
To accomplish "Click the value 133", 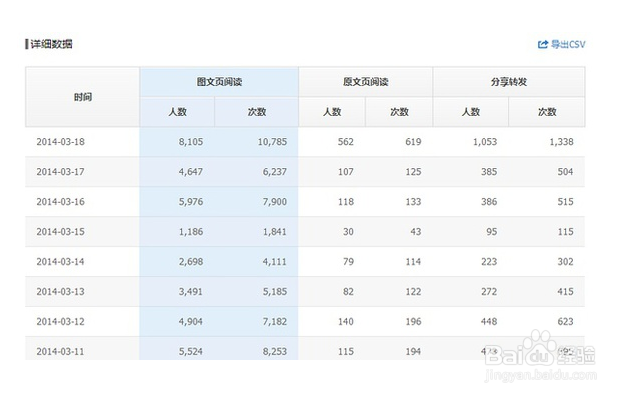I will point(413,202).
